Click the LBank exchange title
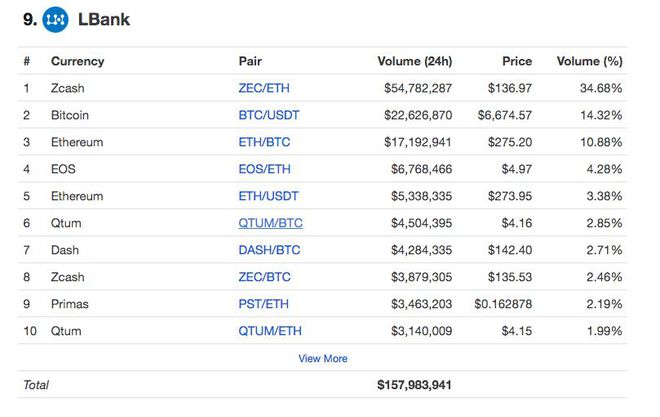 pos(104,19)
